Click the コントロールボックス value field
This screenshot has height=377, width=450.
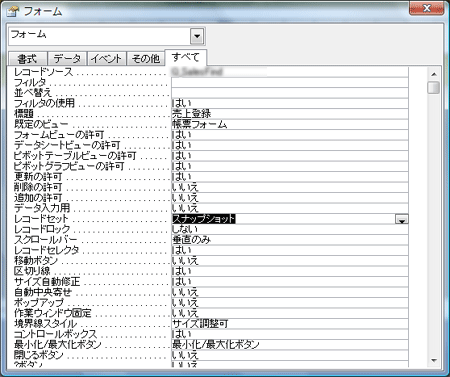pos(290,334)
